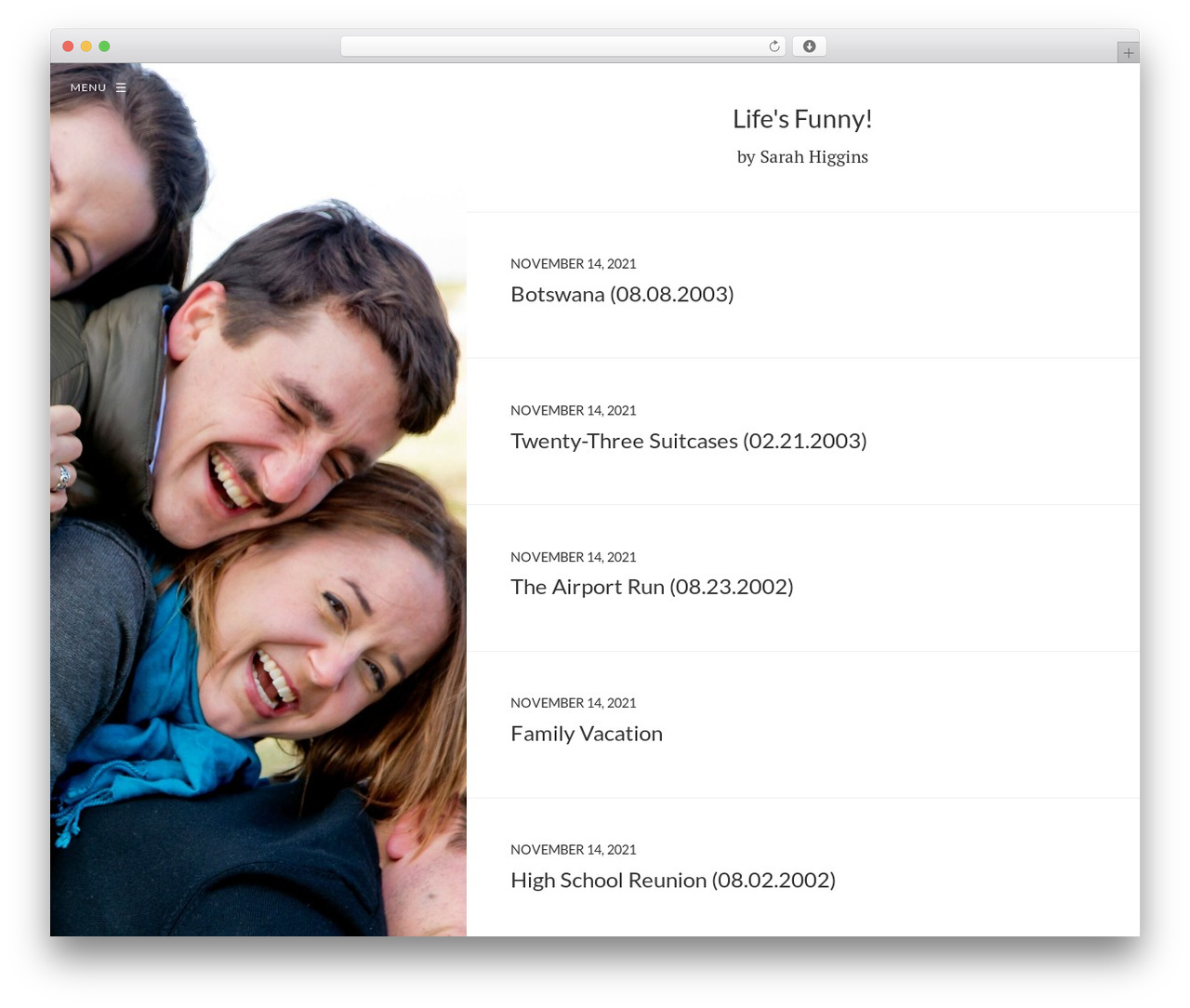This screenshot has width=1190, height=1008.
Task: Click the green maximize window button
Action: point(104,46)
